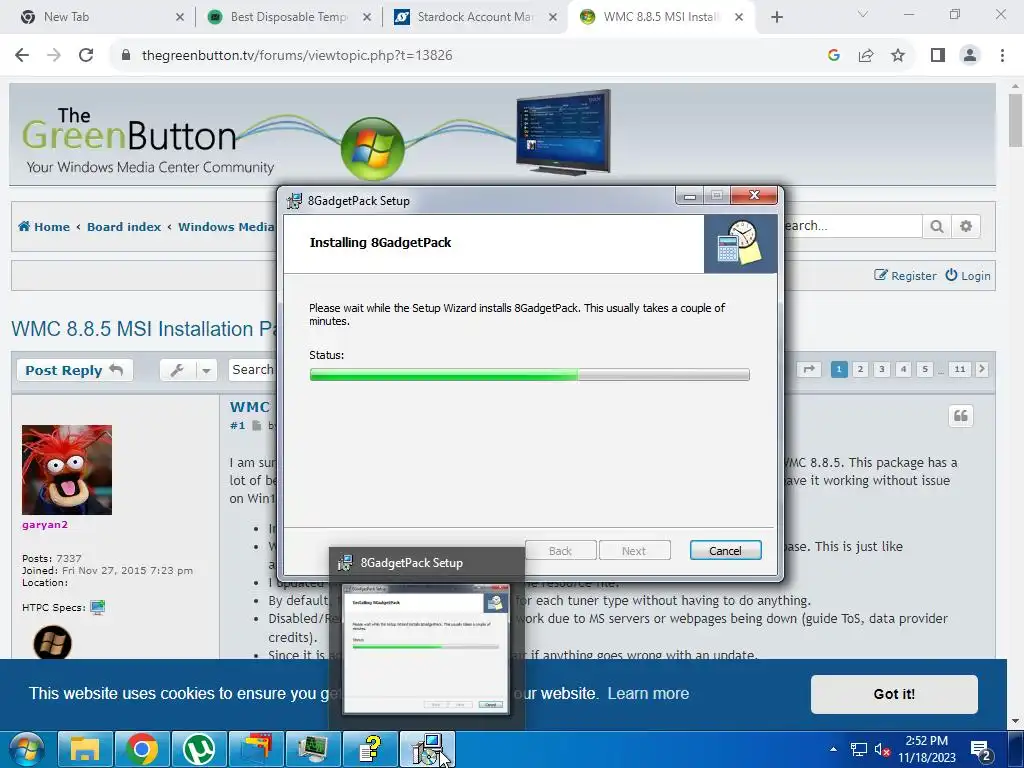Open Chrome from the taskbar

(x=142, y=749)
